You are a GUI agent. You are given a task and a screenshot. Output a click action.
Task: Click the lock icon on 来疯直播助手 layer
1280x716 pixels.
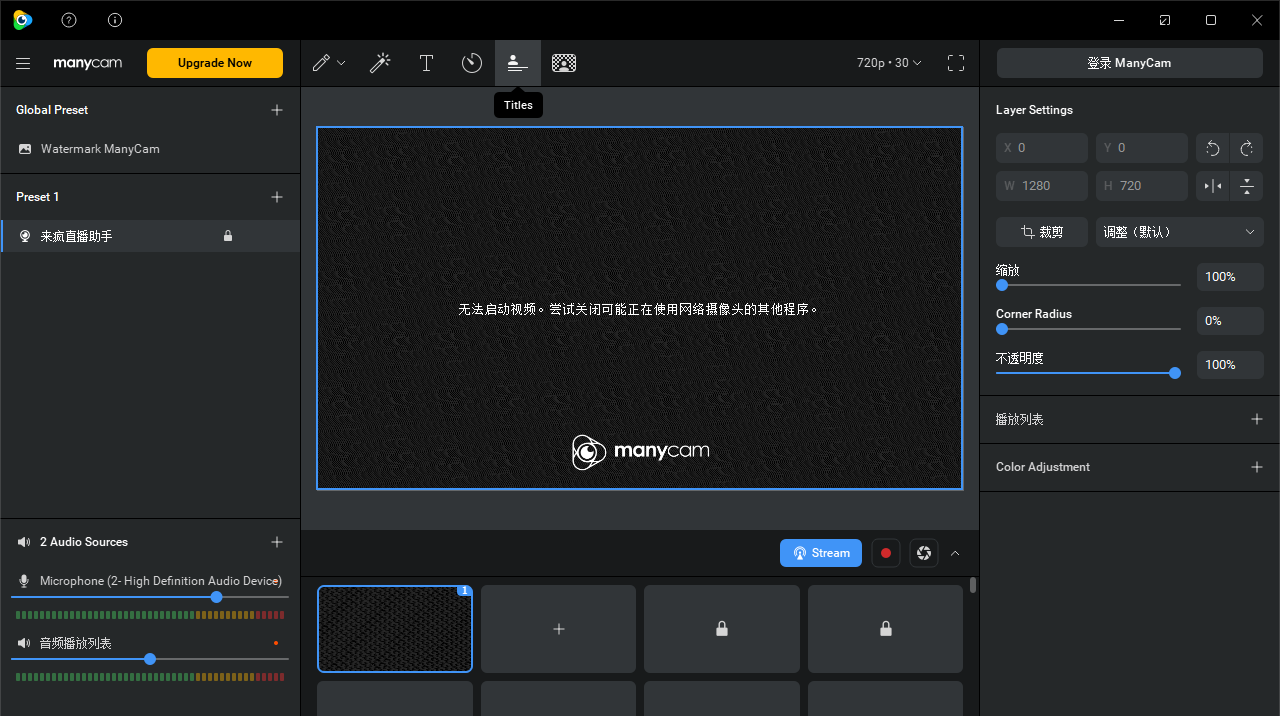(x=228, y=236)
